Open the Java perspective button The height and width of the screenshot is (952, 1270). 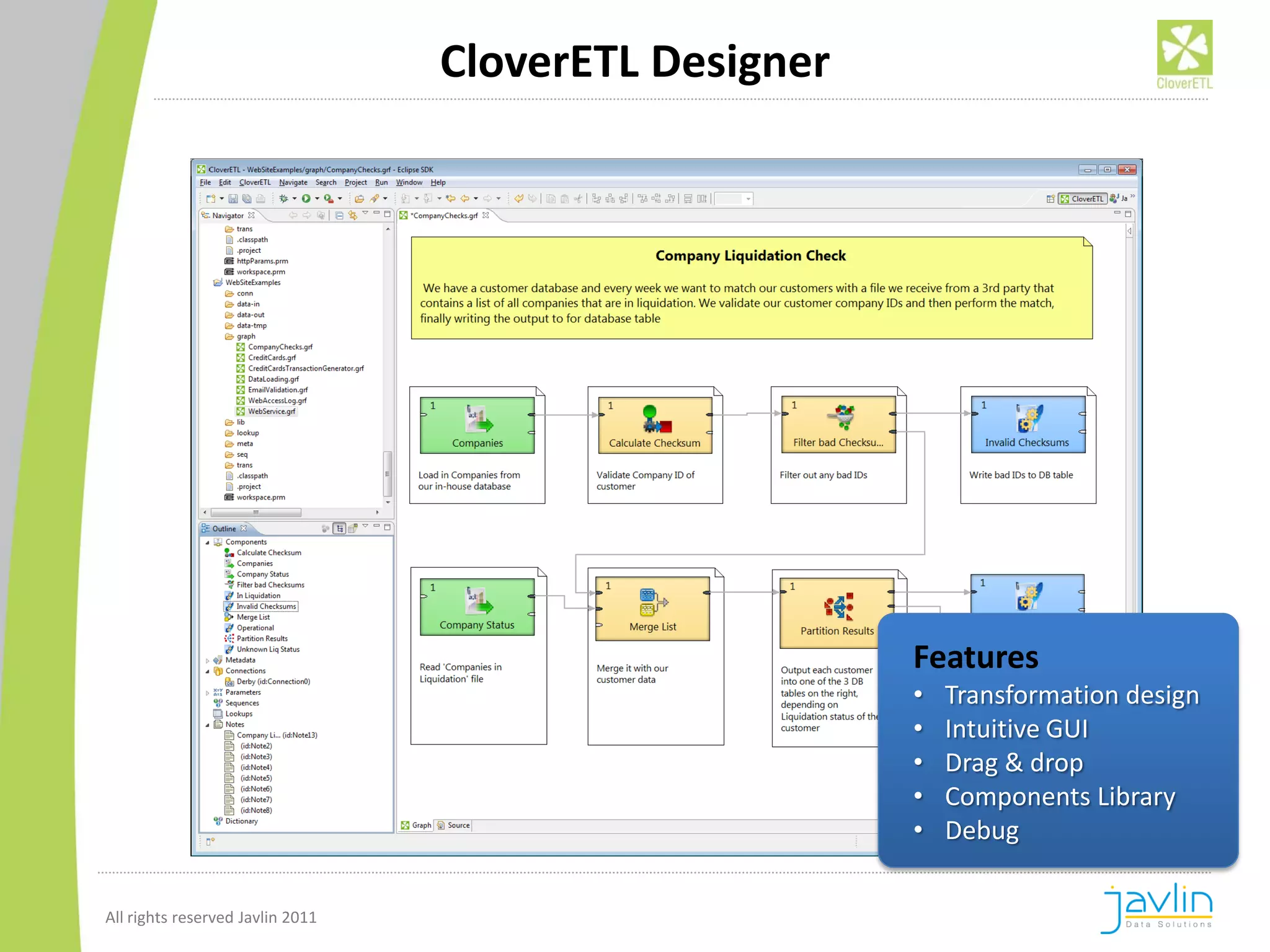click(1119, 199)
